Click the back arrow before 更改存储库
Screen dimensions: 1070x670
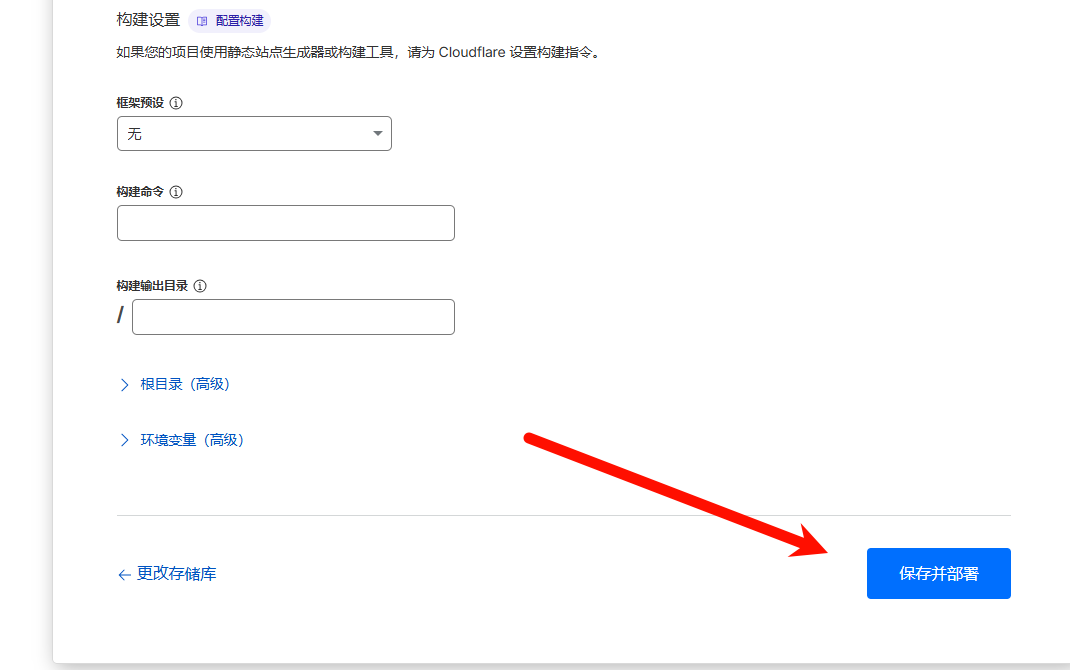[123, 573]
